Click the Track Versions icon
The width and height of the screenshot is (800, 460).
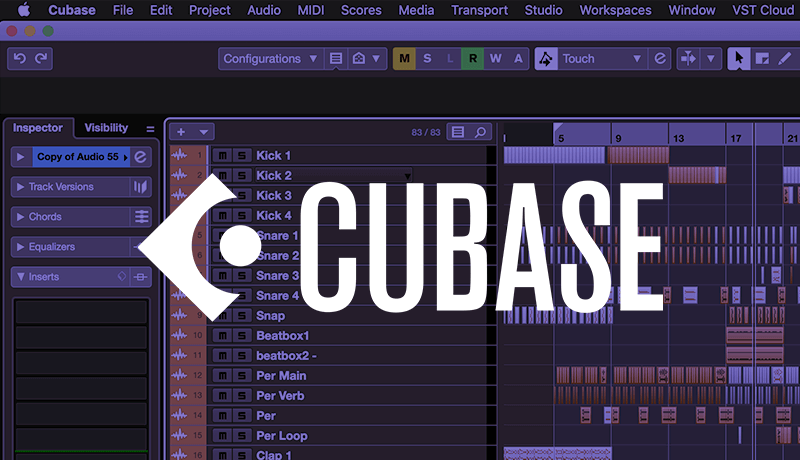(140, 187)
